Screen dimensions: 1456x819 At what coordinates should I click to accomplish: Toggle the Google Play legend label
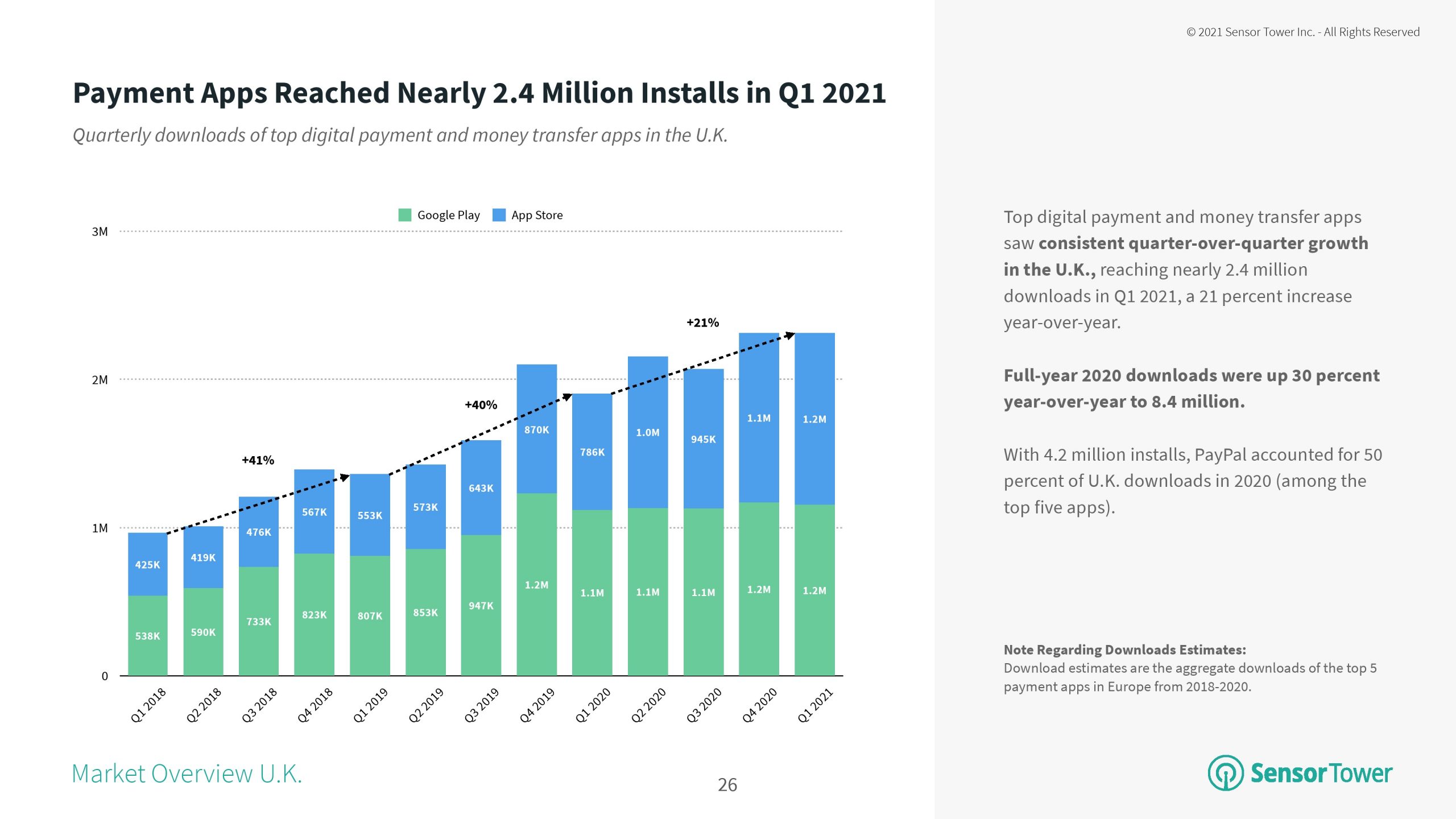pos(448,215)
